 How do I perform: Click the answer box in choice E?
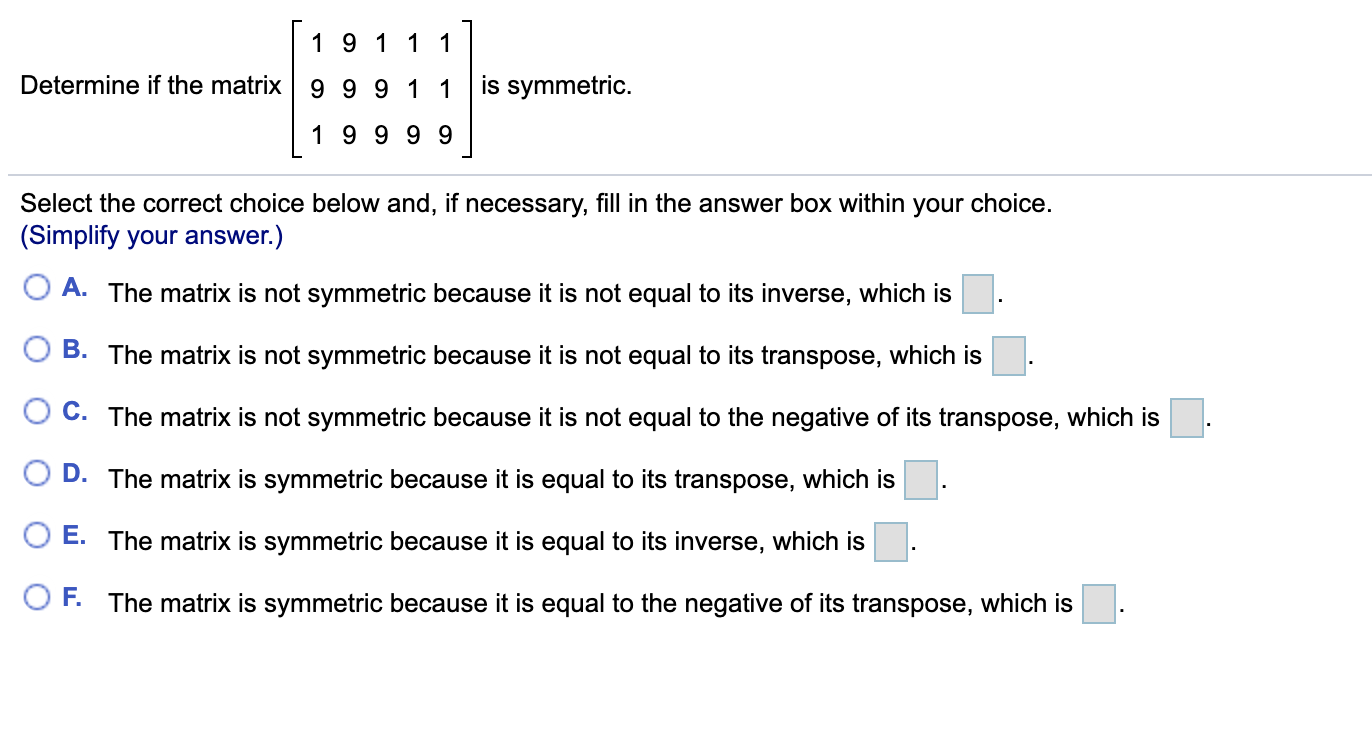[x=890, y=542]
